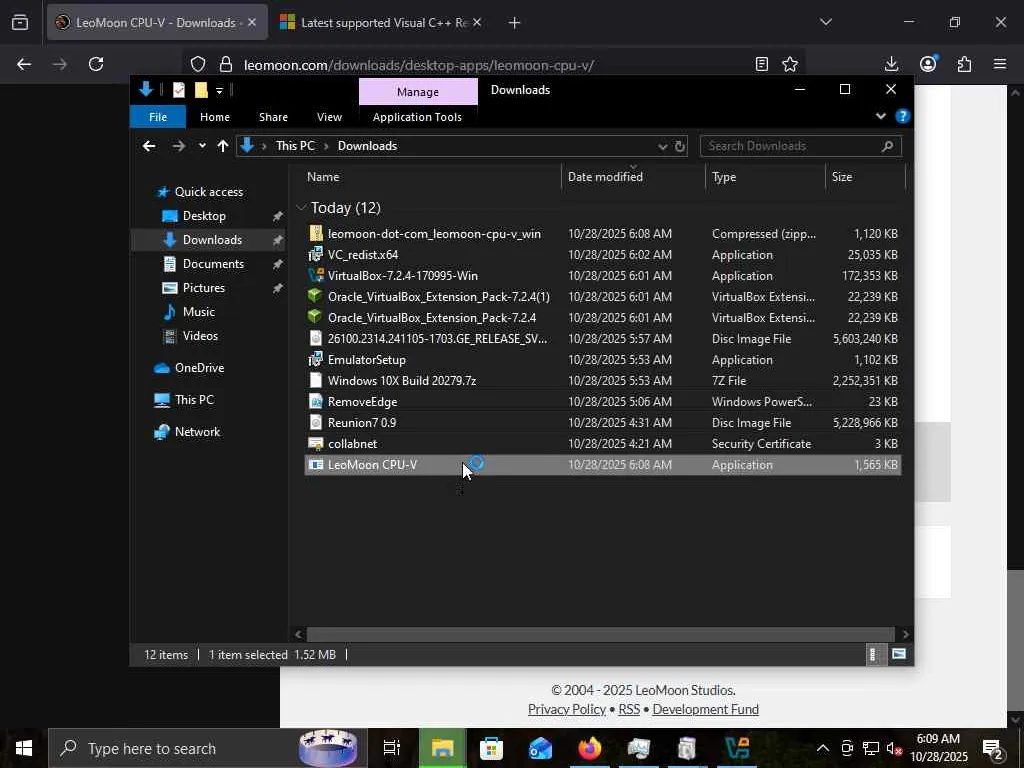Open the Share ribbon tab
Image resolution: width=1024 pixels, height=768 pixels.
click(273, 117)
